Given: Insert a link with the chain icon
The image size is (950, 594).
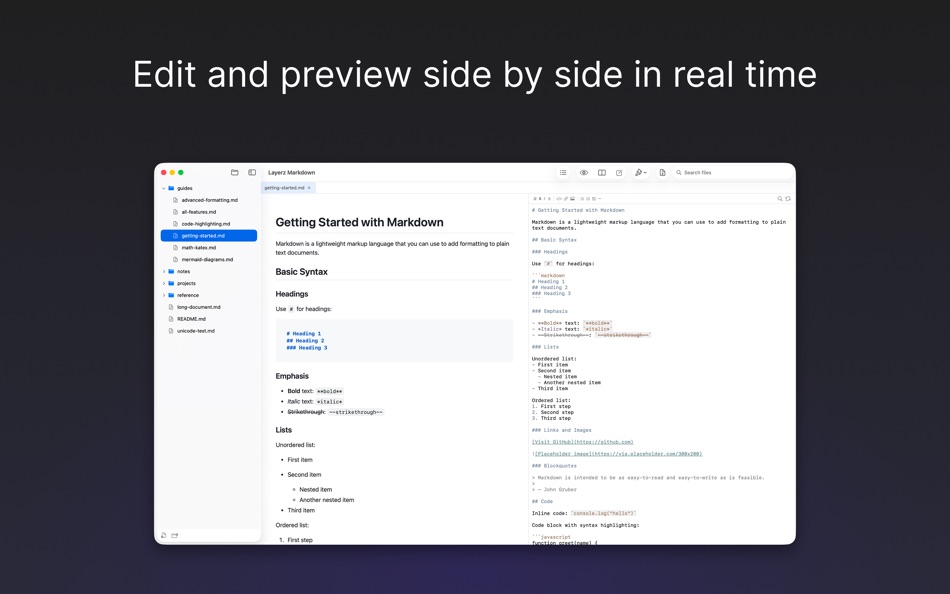Looking at the screenshot, I should (566, 199).
